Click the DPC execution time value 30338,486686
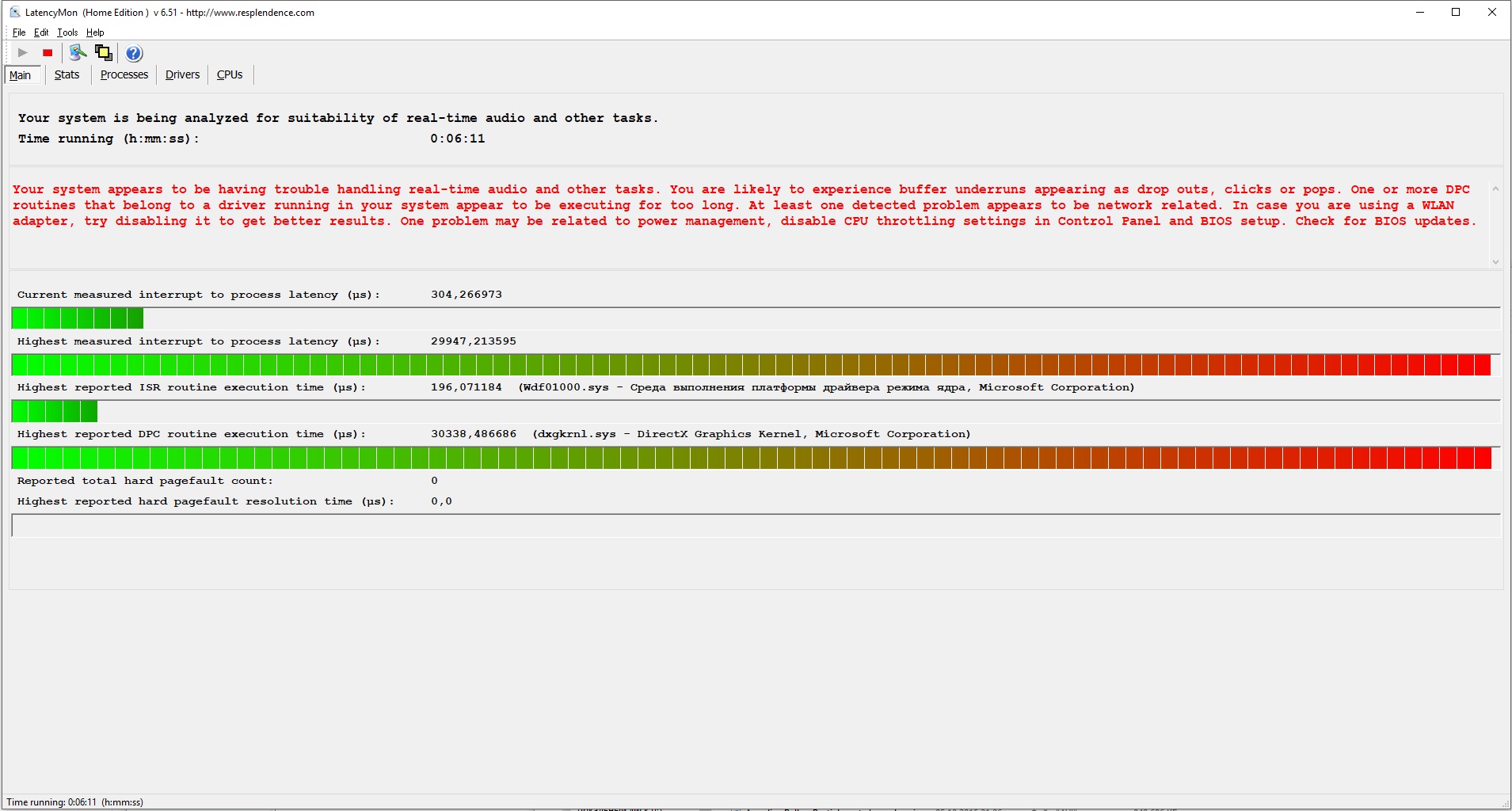Image resolution: width=1512 pixels, height=811 pixels. coord(474,434)
